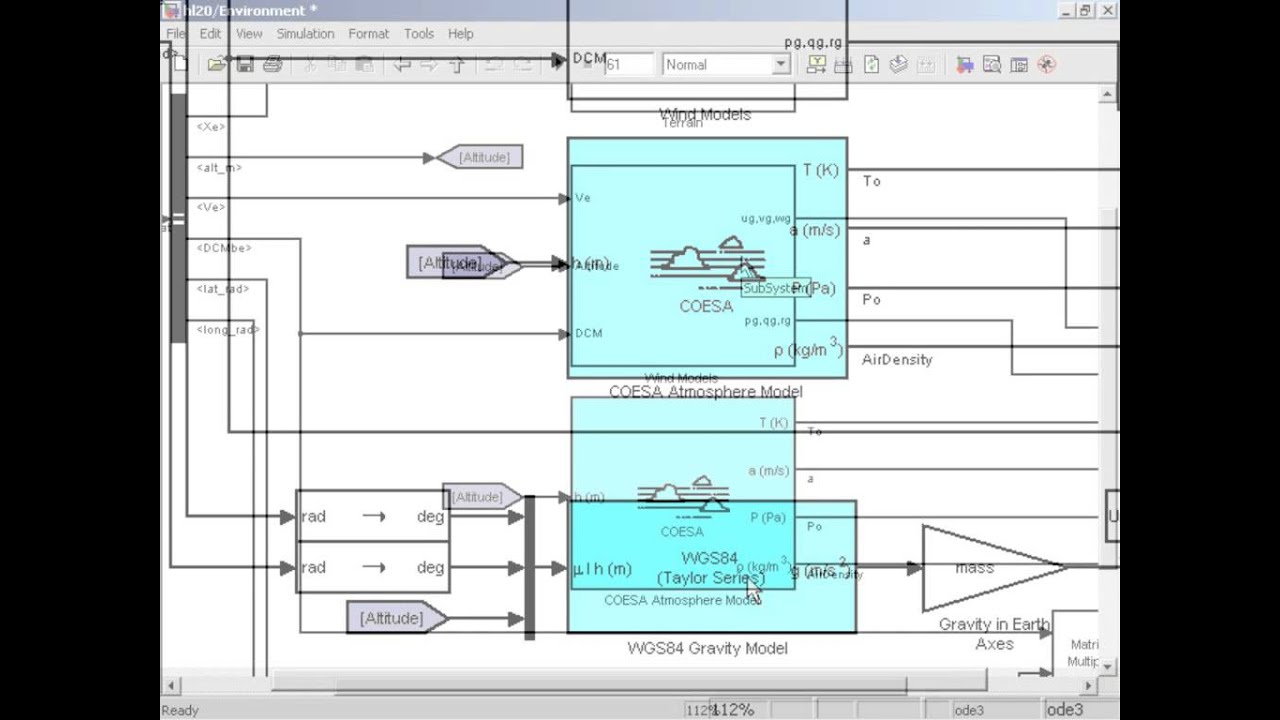Click the '<alt_m>' signal label
Screen dimensions: 1280x720
point(219,168)
